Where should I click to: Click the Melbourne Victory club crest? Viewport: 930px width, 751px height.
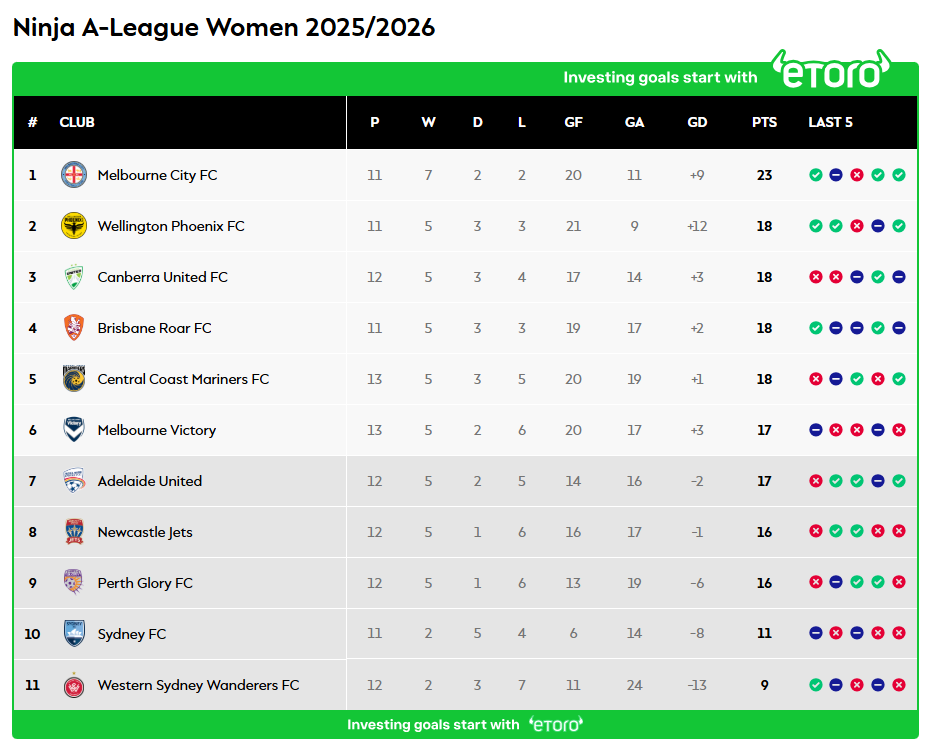74,430
